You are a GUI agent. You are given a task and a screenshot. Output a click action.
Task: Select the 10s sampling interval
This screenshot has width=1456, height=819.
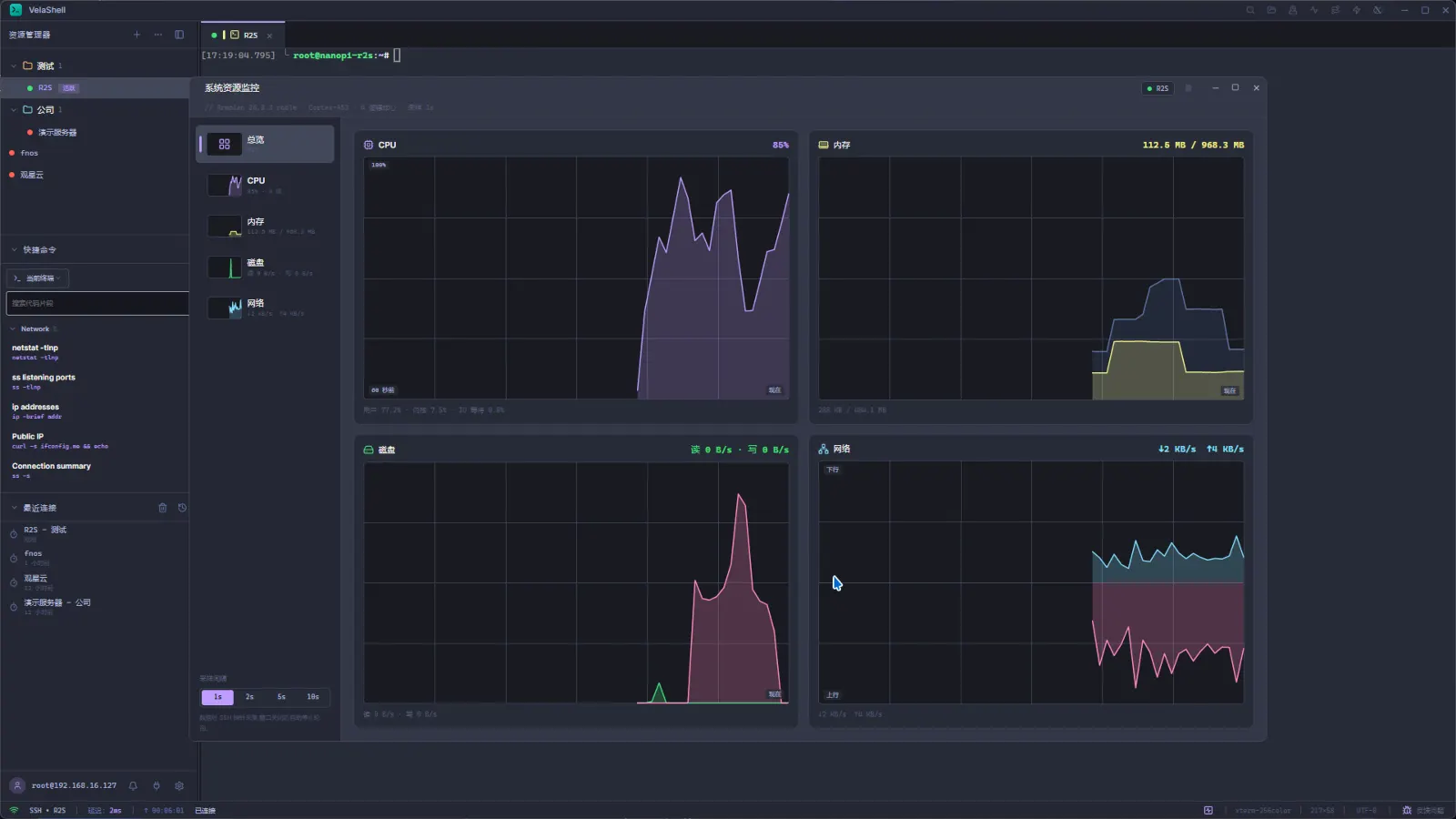[x=313, y=697]
